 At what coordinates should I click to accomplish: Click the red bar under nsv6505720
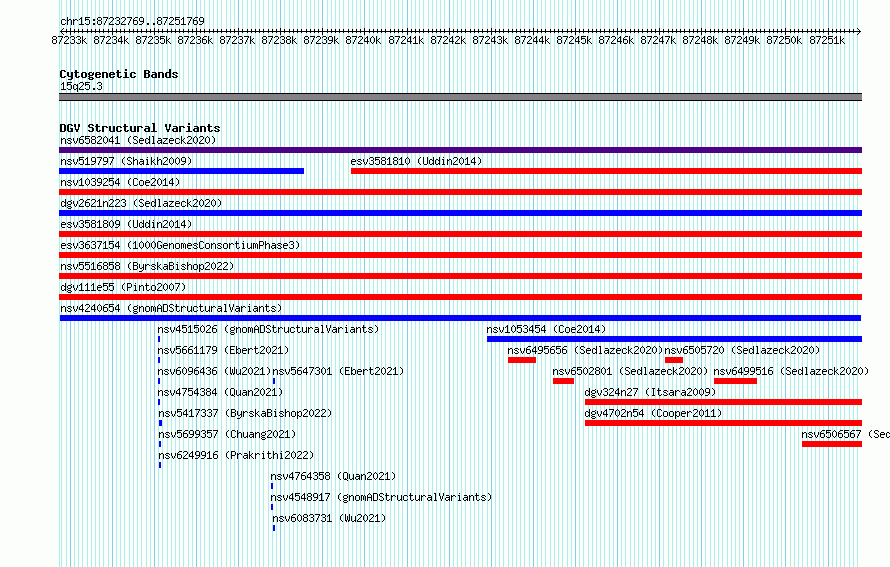[674, 360]
